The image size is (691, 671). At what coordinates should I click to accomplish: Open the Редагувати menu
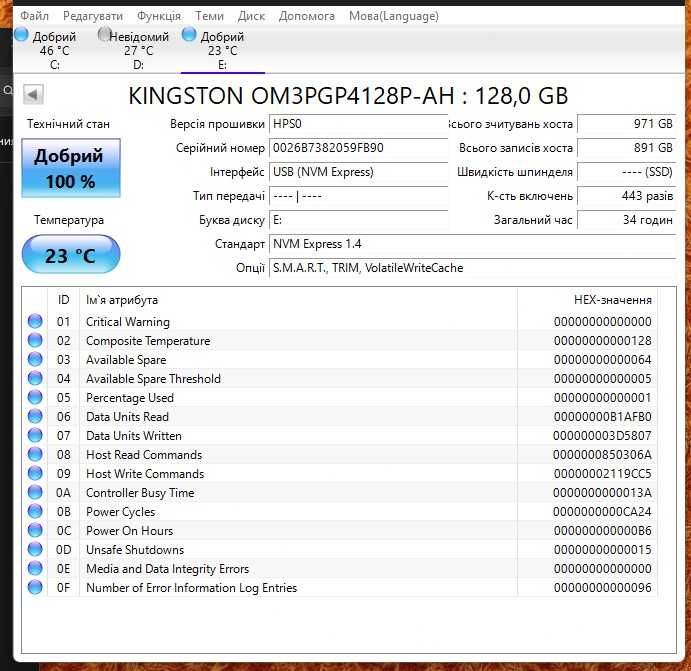(x=93, y=16)
